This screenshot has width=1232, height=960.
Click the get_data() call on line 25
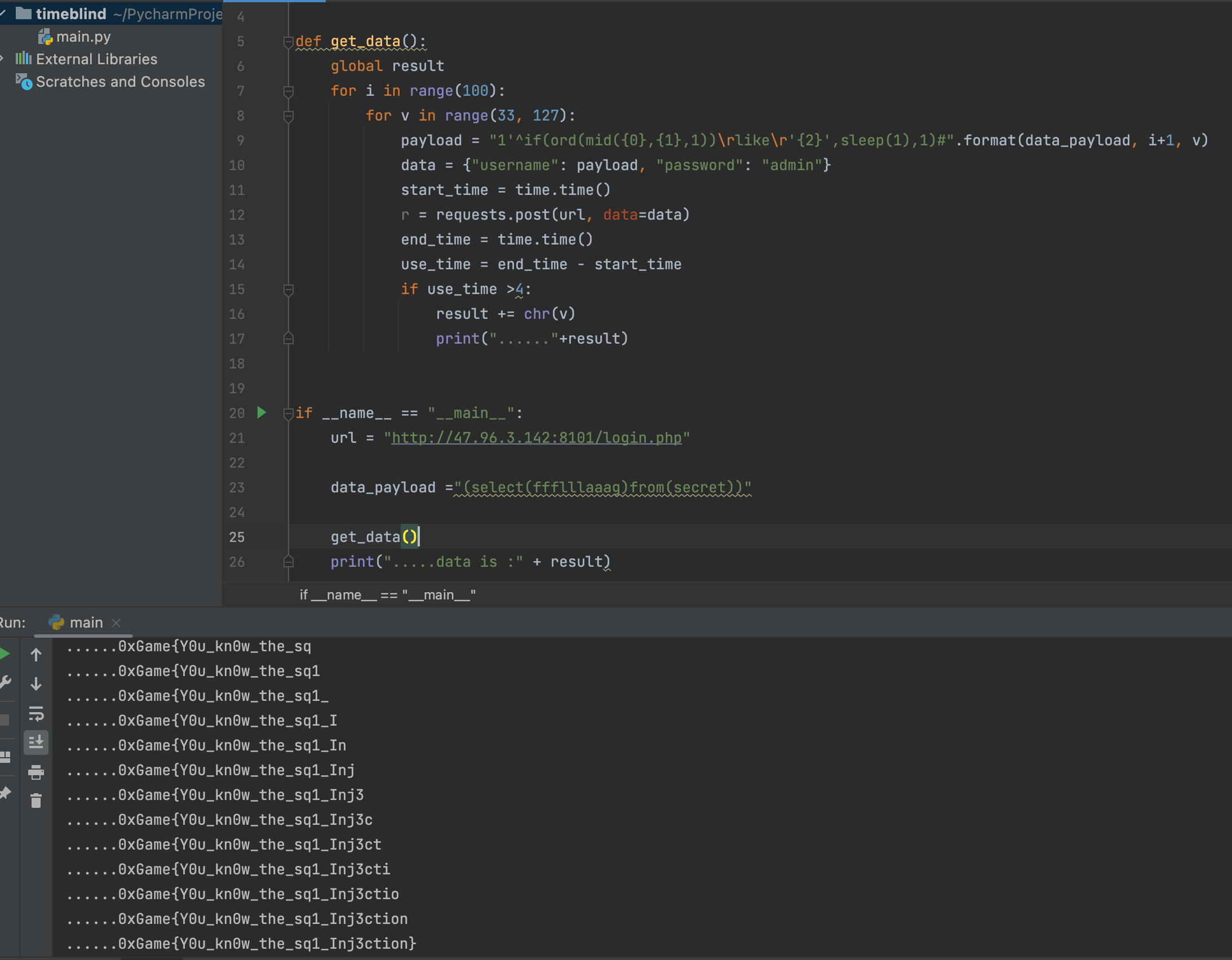click(374, 536)
